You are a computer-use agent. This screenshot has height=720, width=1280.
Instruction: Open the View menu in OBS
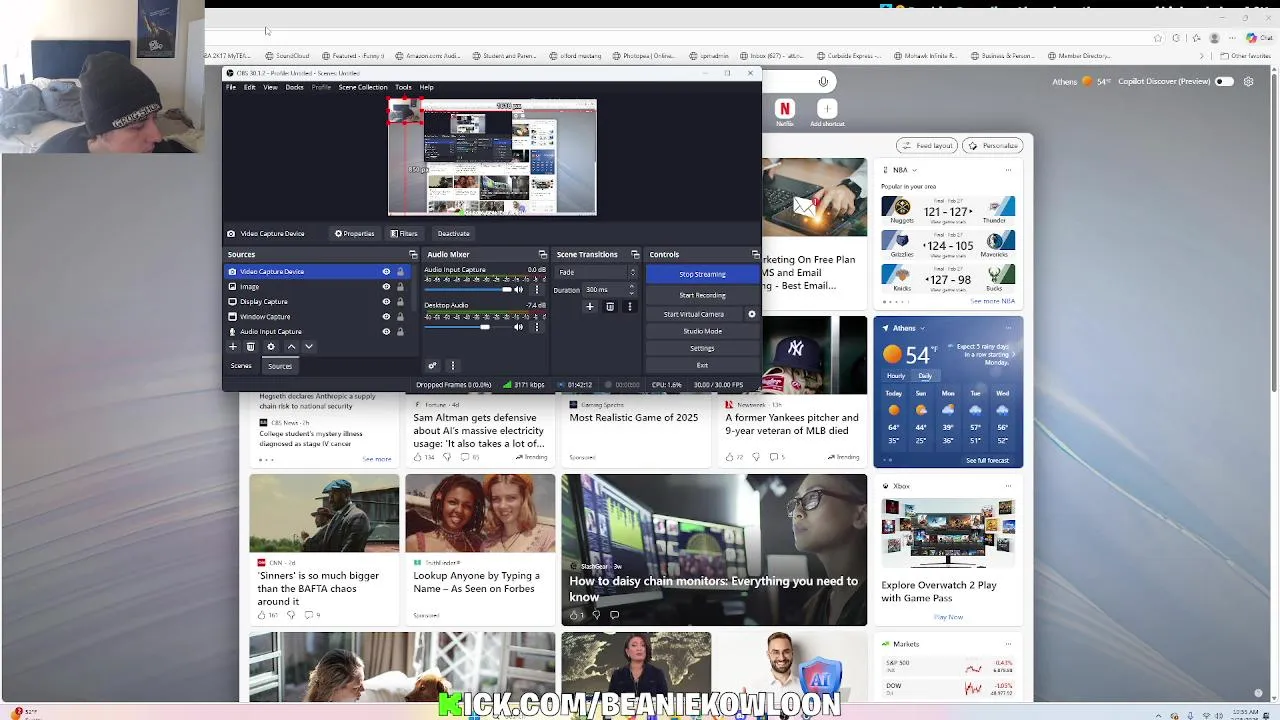tap(270, 87)
